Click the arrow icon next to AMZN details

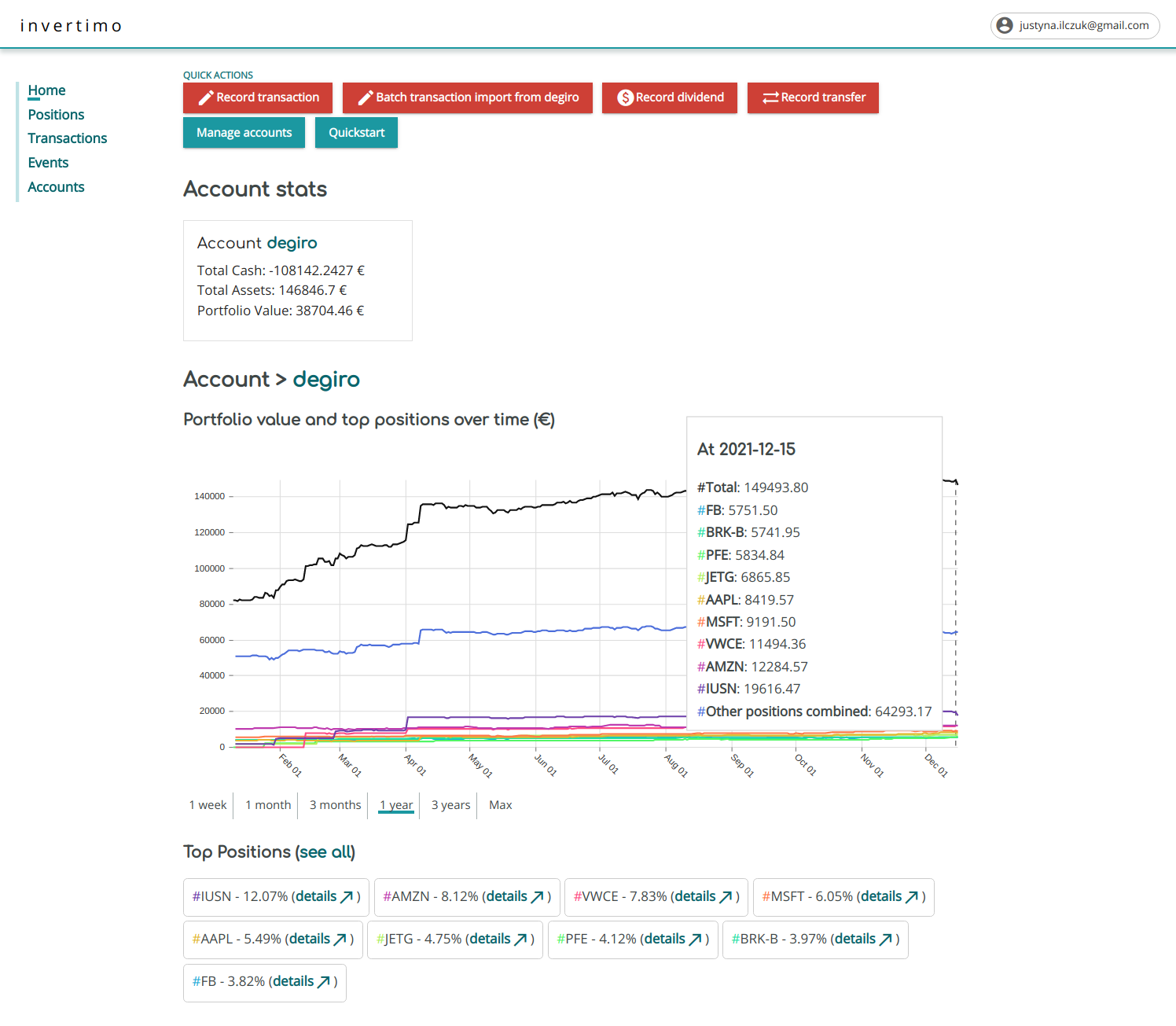click(538, 897)
